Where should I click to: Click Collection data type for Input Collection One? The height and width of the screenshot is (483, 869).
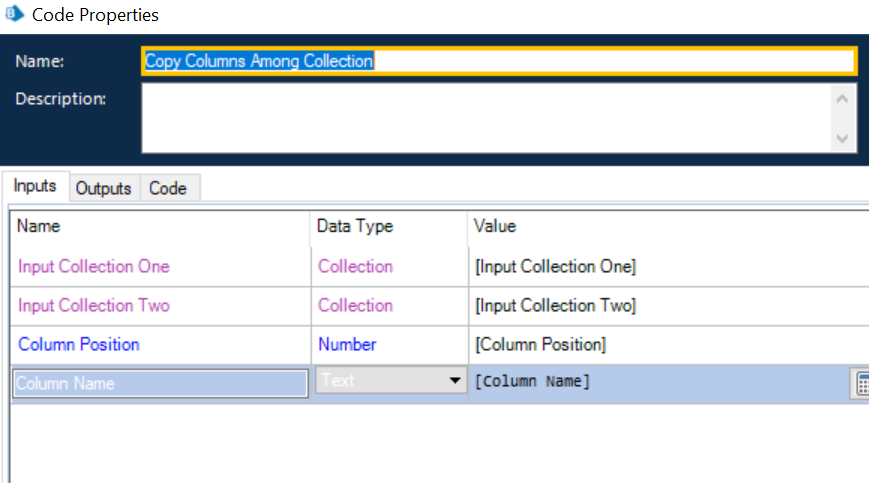[x=390, y=266]
